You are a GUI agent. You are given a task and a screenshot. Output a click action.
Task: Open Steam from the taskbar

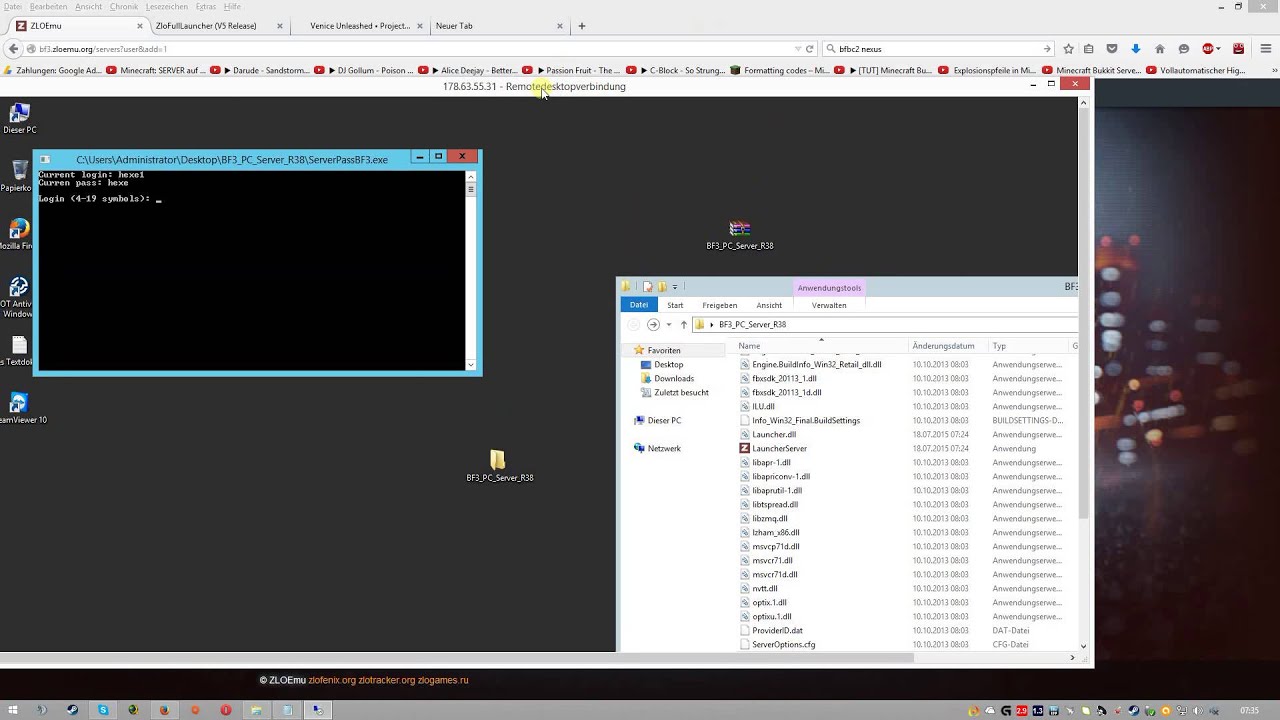[x=72, y=710]
